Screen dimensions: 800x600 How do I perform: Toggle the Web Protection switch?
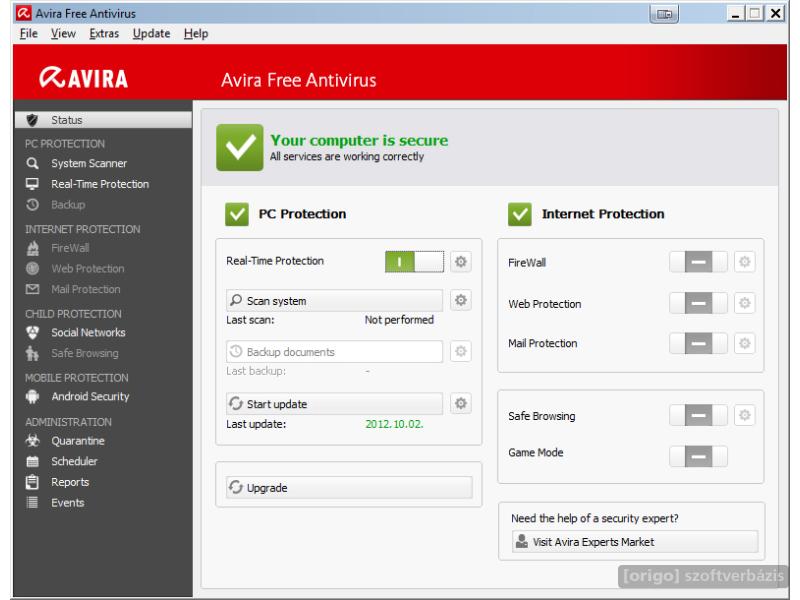[698, 303]
